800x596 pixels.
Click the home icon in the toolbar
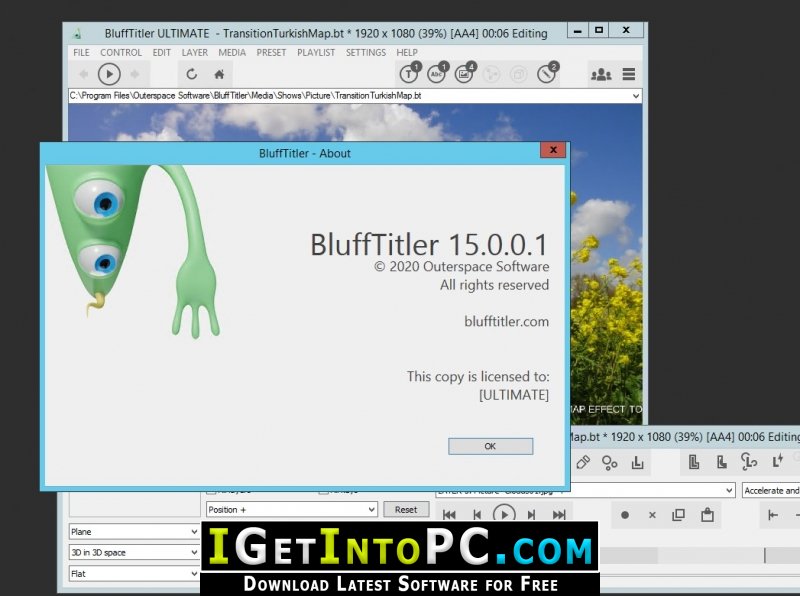(x=219, y=74)
